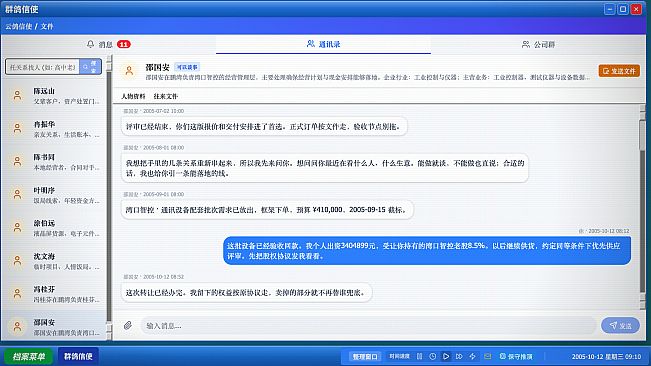Image resolution: width=651 pixels, height=366 pixels.
Task: Select contact 肖振华
Action: (54, 129)
